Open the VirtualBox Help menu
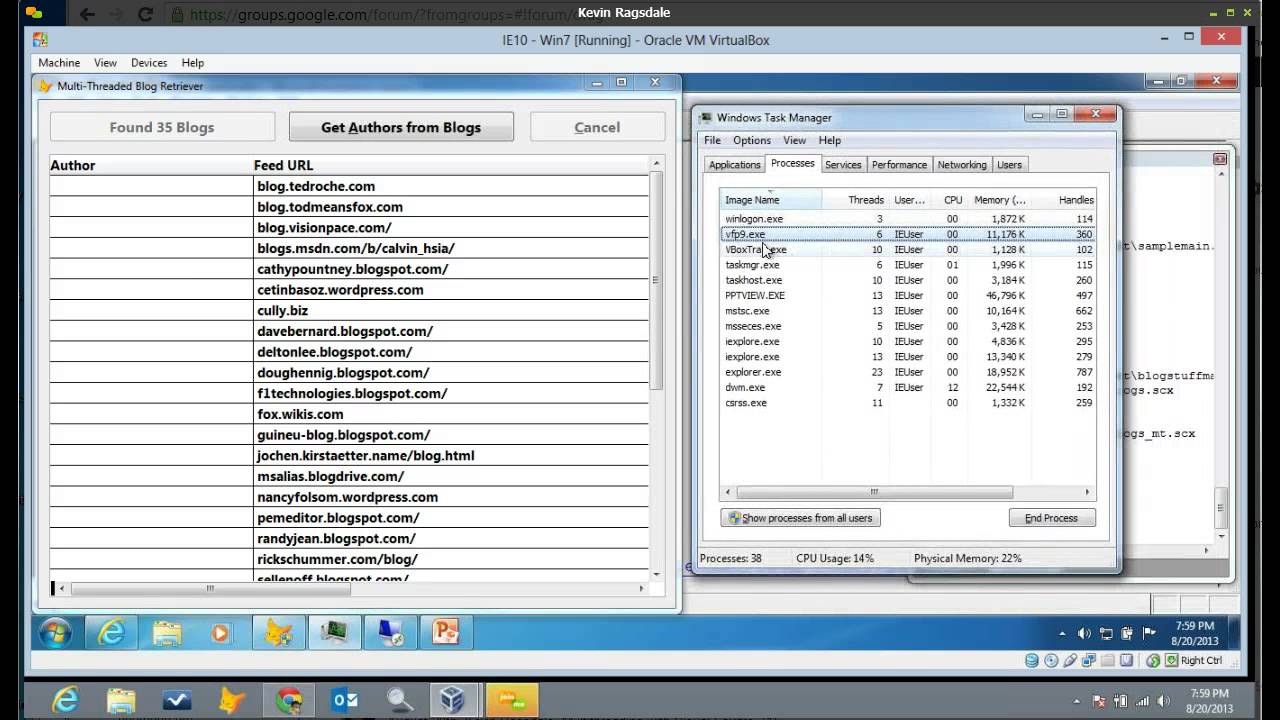This screenshot has width=1280, height=720. coord(193,63)
